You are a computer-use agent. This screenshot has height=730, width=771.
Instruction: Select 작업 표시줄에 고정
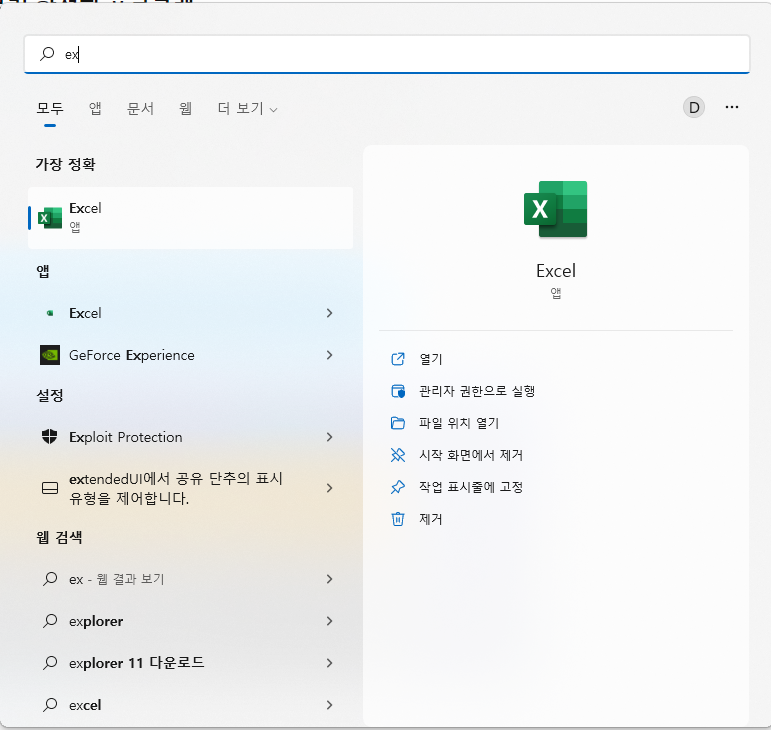[x=471, y=487]
